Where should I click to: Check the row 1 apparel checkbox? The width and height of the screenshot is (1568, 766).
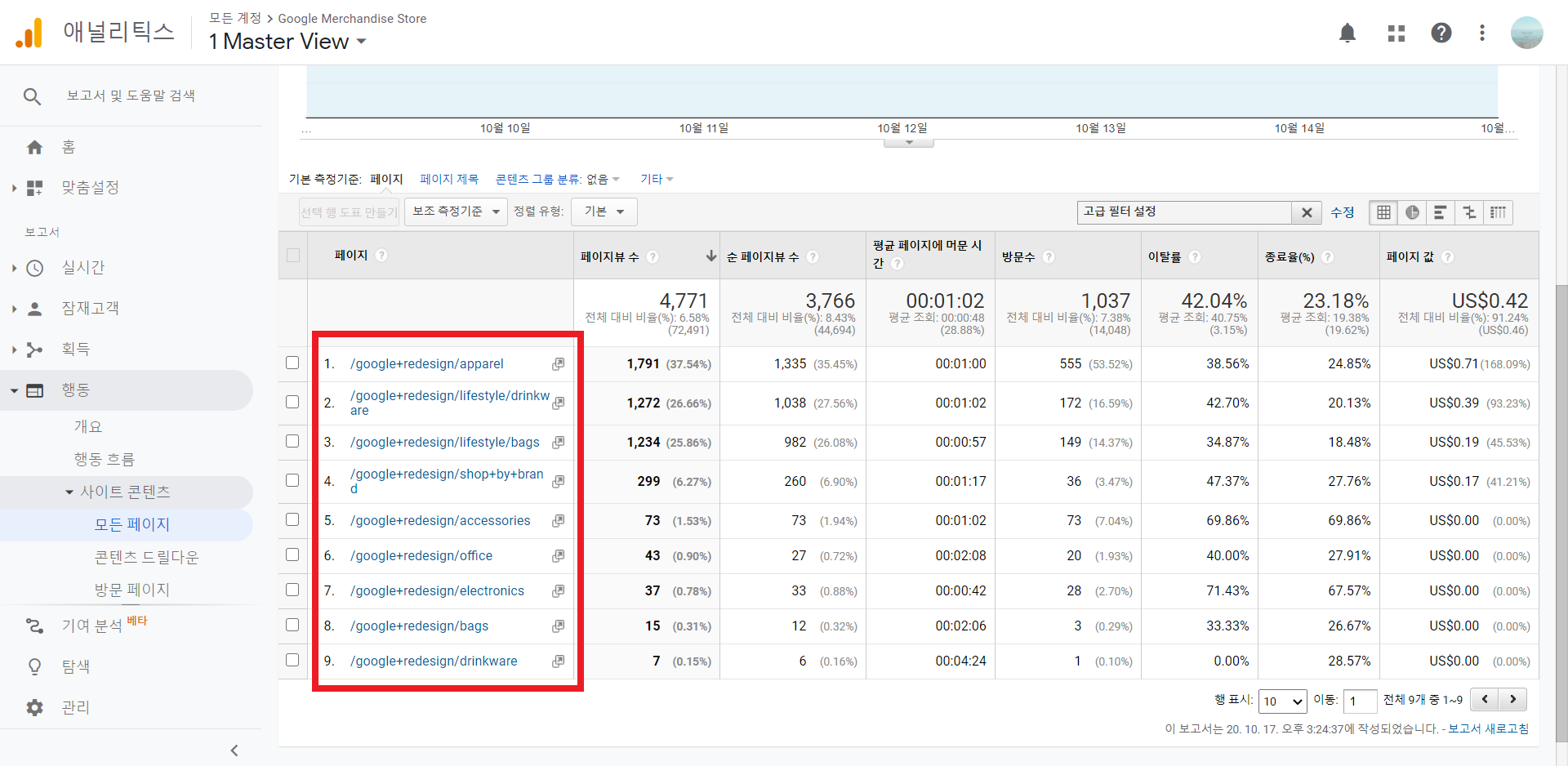click(x=292, y=363)
